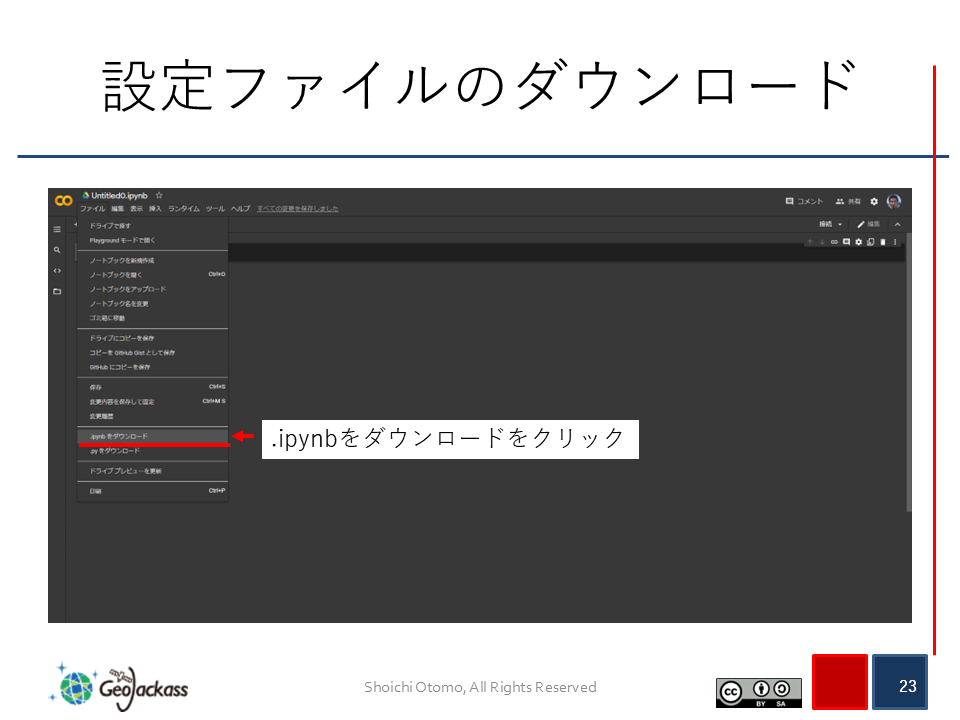The width and height of the screenshot is (960, 720).
Task: Click the search icon in left sidebar
Action: coord(57,250)
